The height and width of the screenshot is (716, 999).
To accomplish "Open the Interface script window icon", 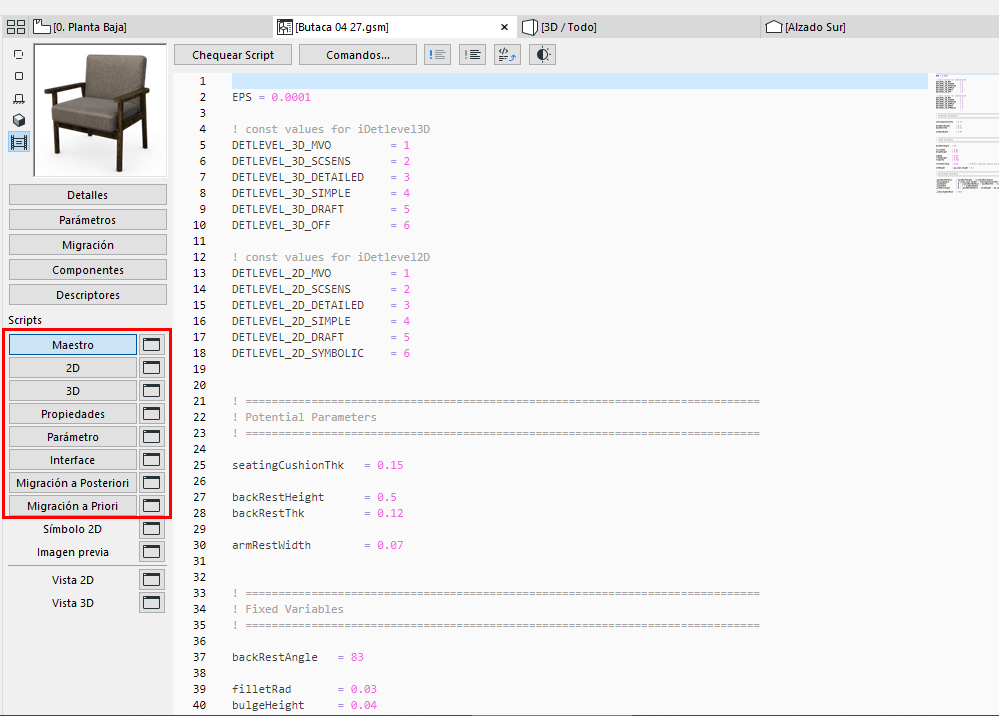I will click(151, 459).
